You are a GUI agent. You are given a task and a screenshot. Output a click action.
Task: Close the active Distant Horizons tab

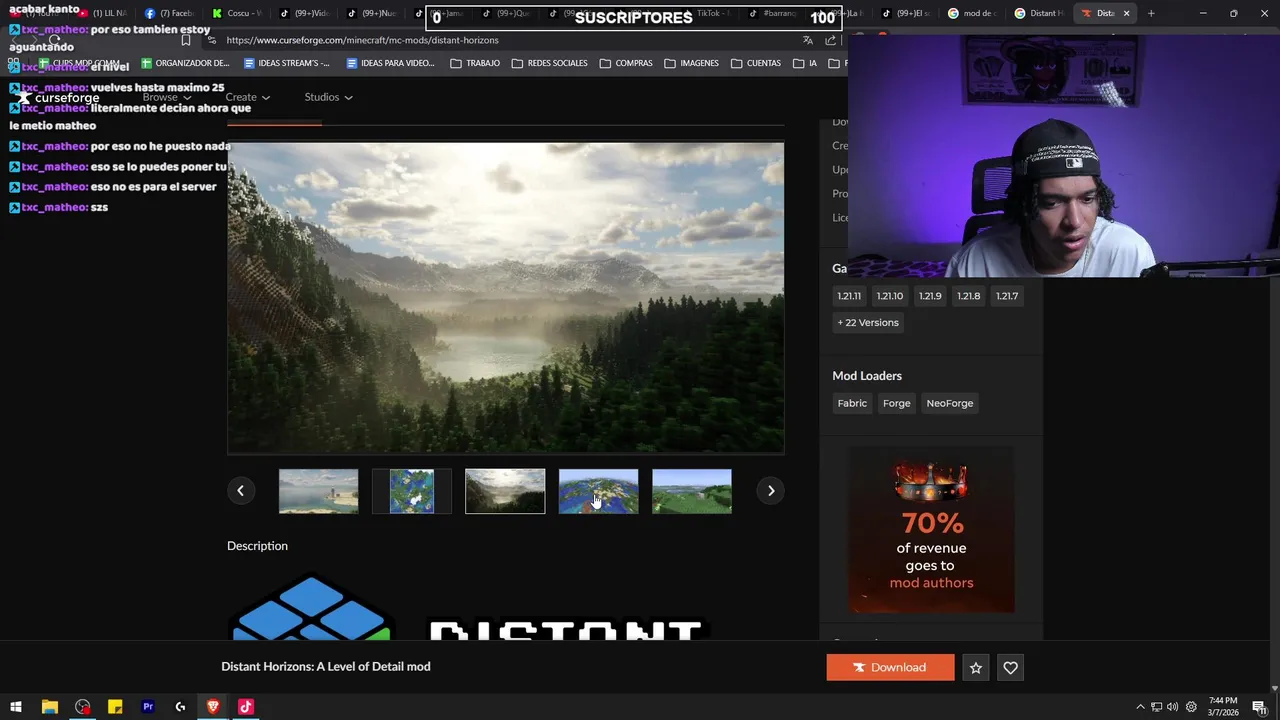[1126, 13]
